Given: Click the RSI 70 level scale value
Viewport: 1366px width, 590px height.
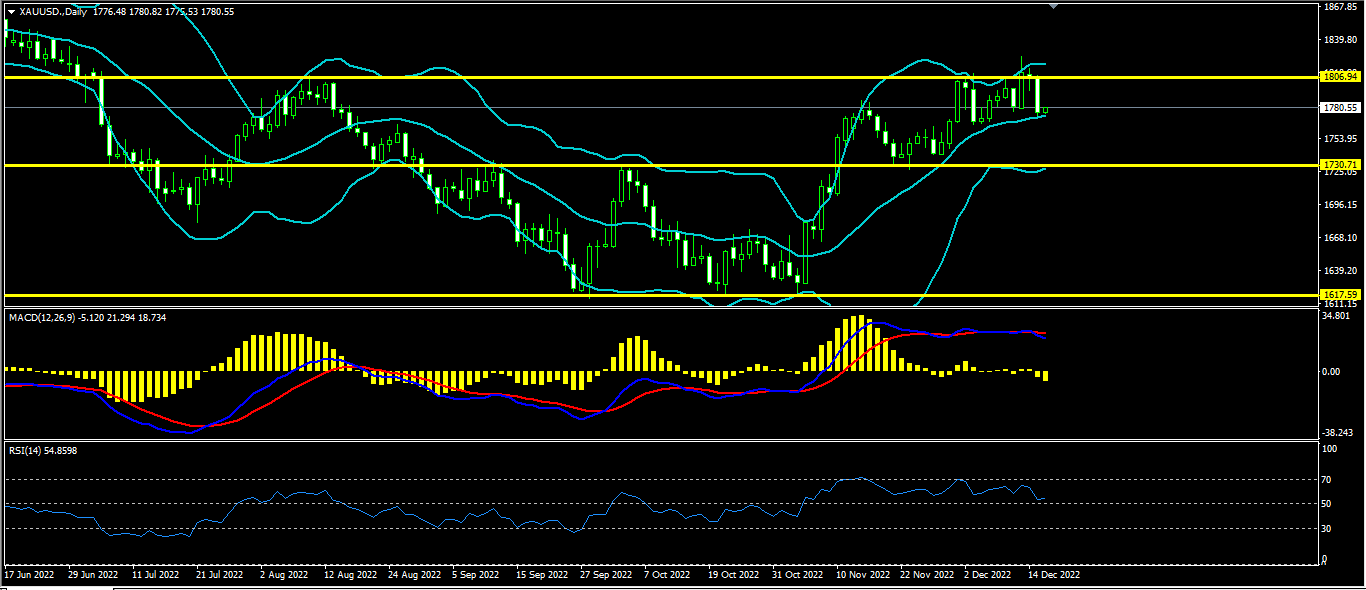Looking at the screenshot, I should click(x=1329, y=480).
